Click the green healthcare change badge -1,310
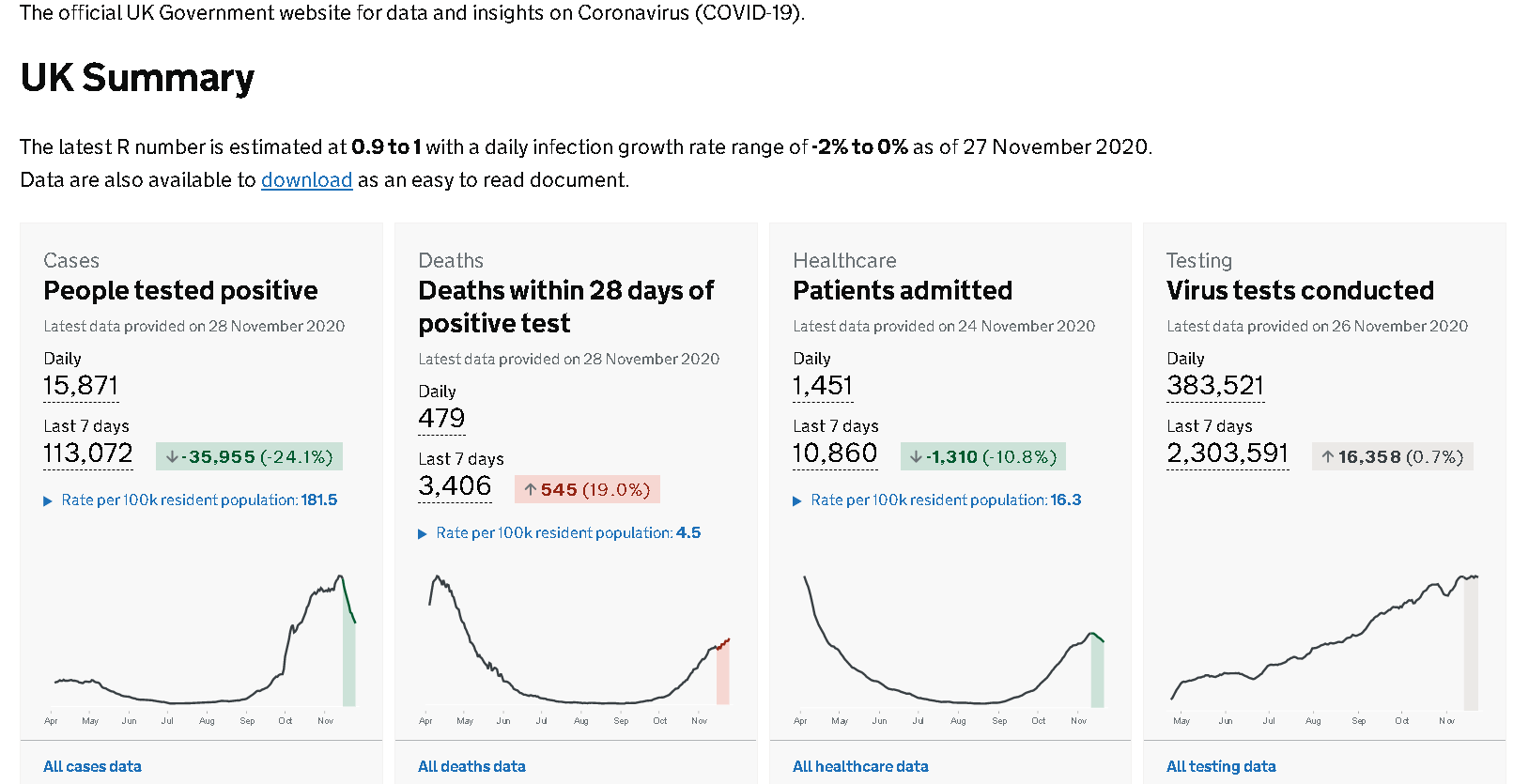The width and height of the screenshot is (1529, 784). tap(982, 457)
